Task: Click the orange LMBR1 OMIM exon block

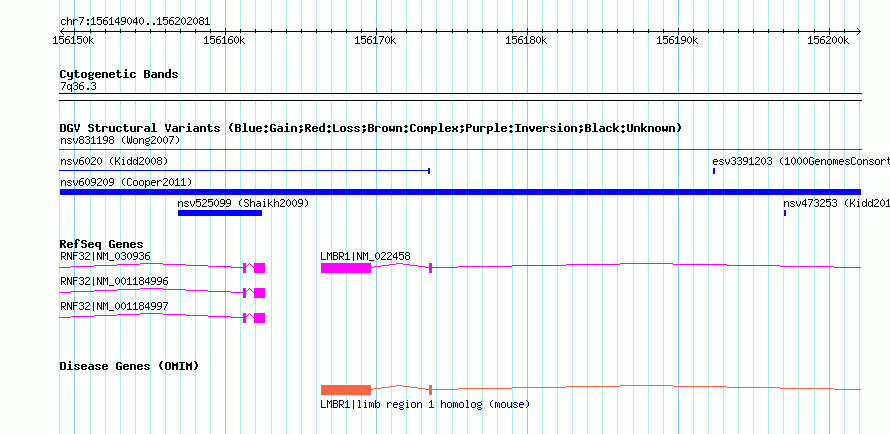Action: 346,390
